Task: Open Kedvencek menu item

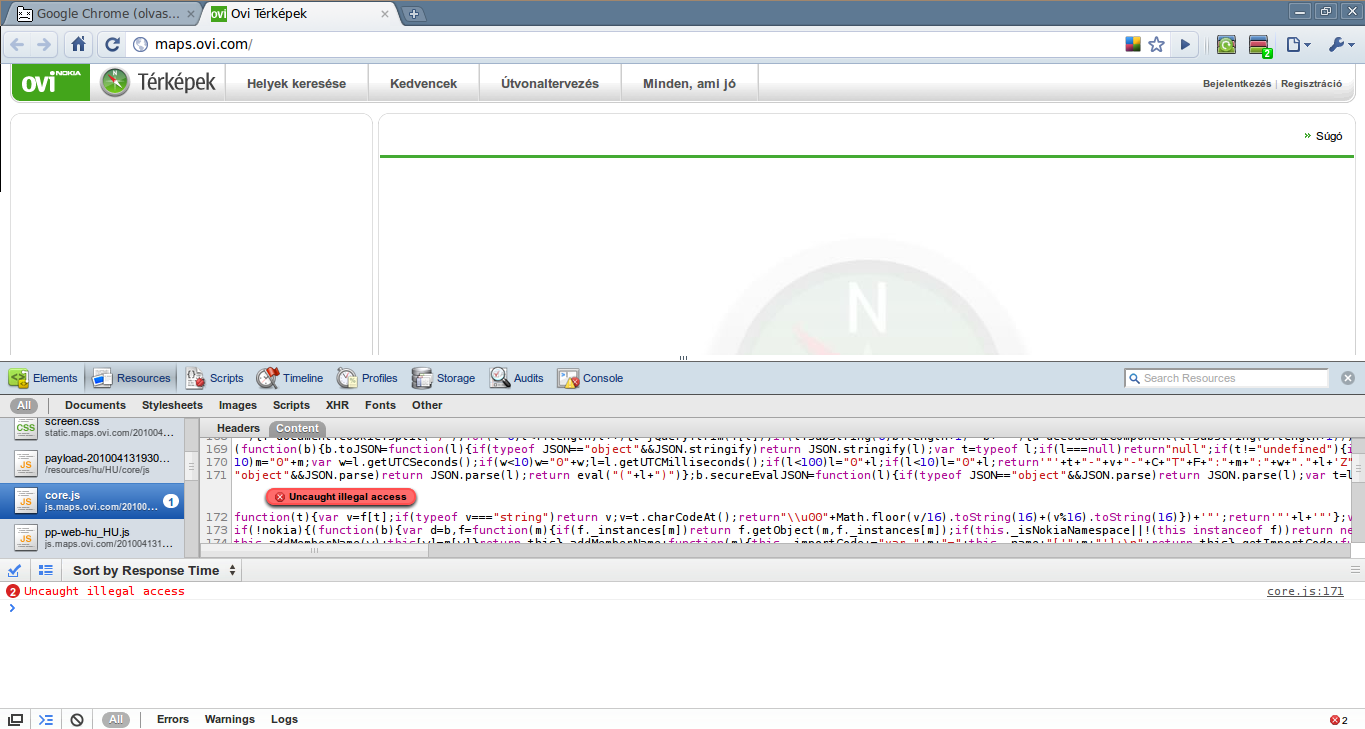Action: coord(424,84)
